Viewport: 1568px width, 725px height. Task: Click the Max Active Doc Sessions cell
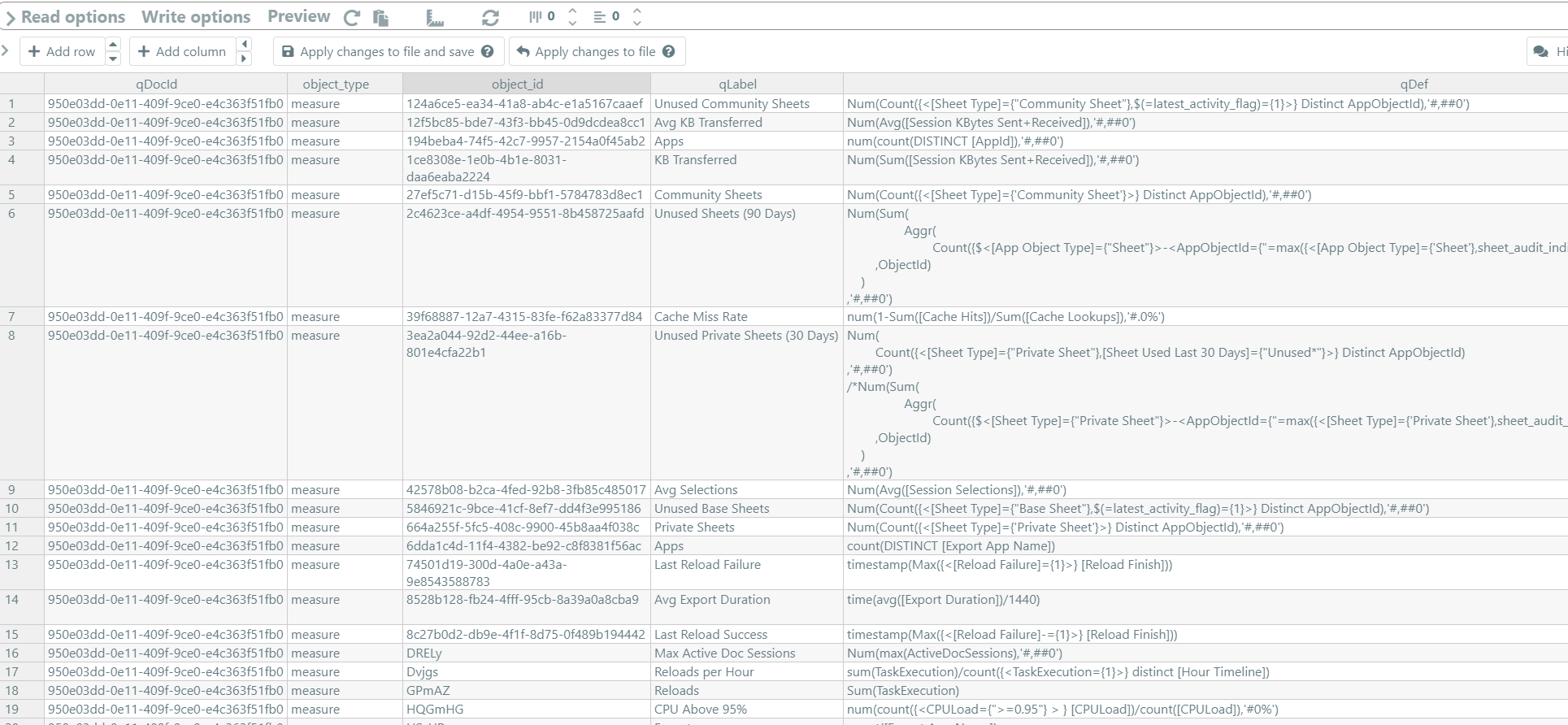[747, 653]
